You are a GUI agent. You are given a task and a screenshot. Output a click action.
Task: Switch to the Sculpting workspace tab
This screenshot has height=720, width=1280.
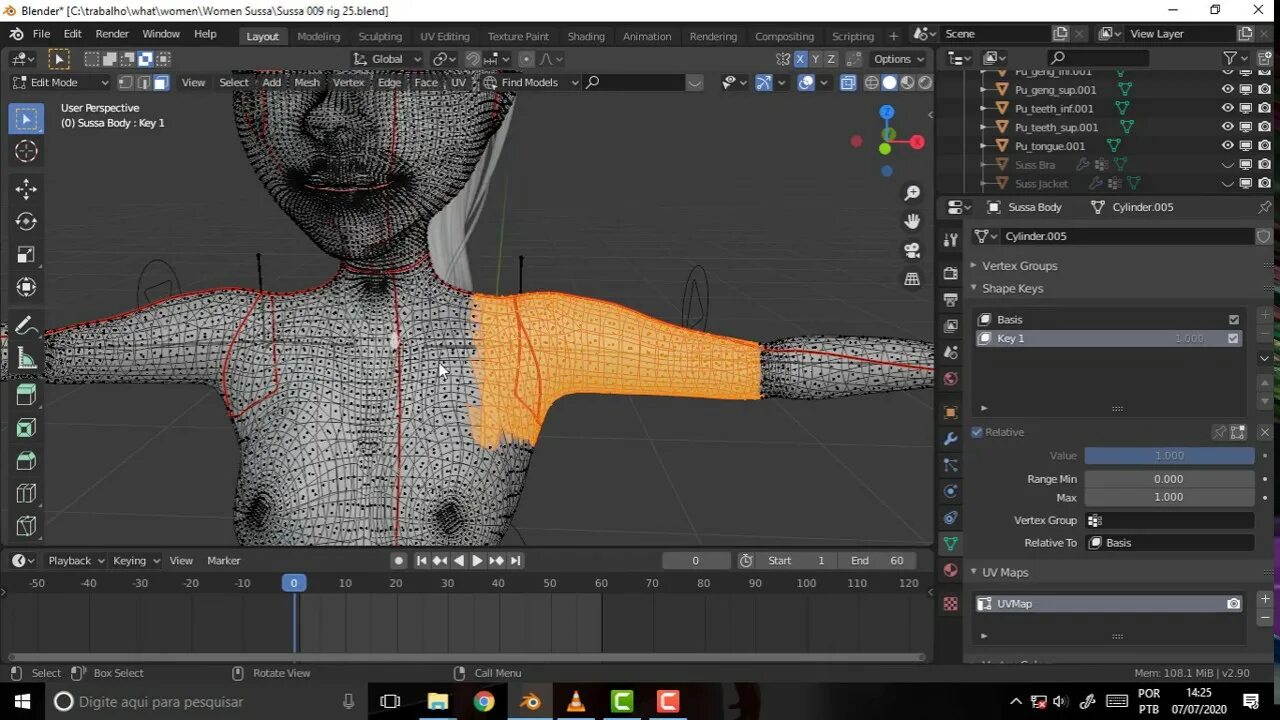pyautogui.click(x=380, y=36)
